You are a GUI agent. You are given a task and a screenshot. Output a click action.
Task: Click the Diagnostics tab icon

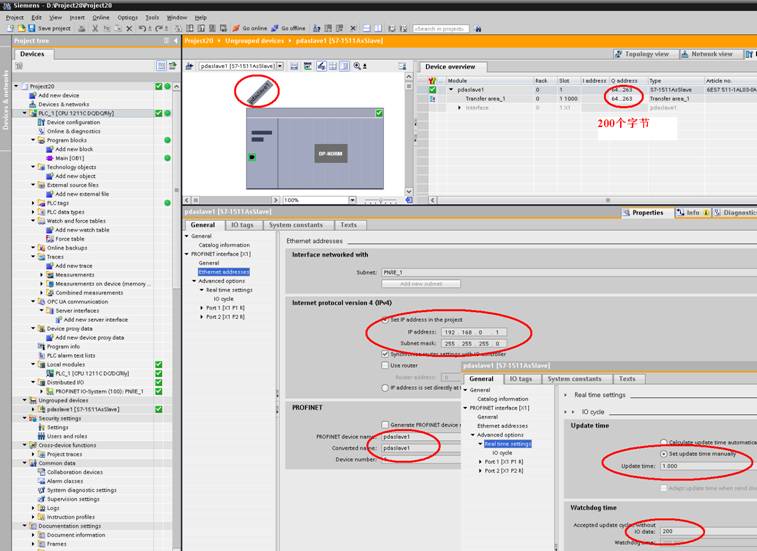click(x=718, y=212)
